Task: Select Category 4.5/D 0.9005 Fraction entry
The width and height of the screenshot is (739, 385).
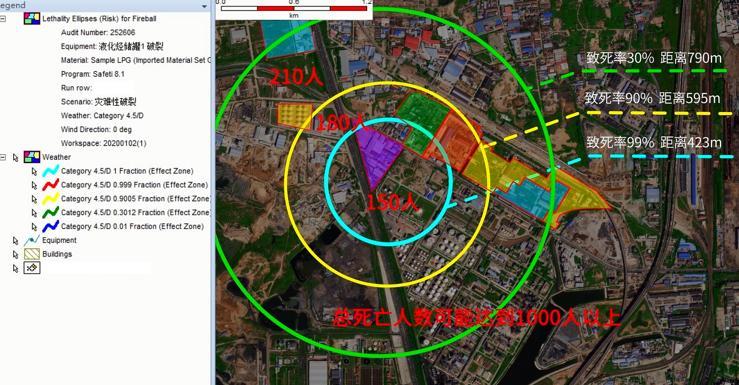Action: click(x=136, y=198)
